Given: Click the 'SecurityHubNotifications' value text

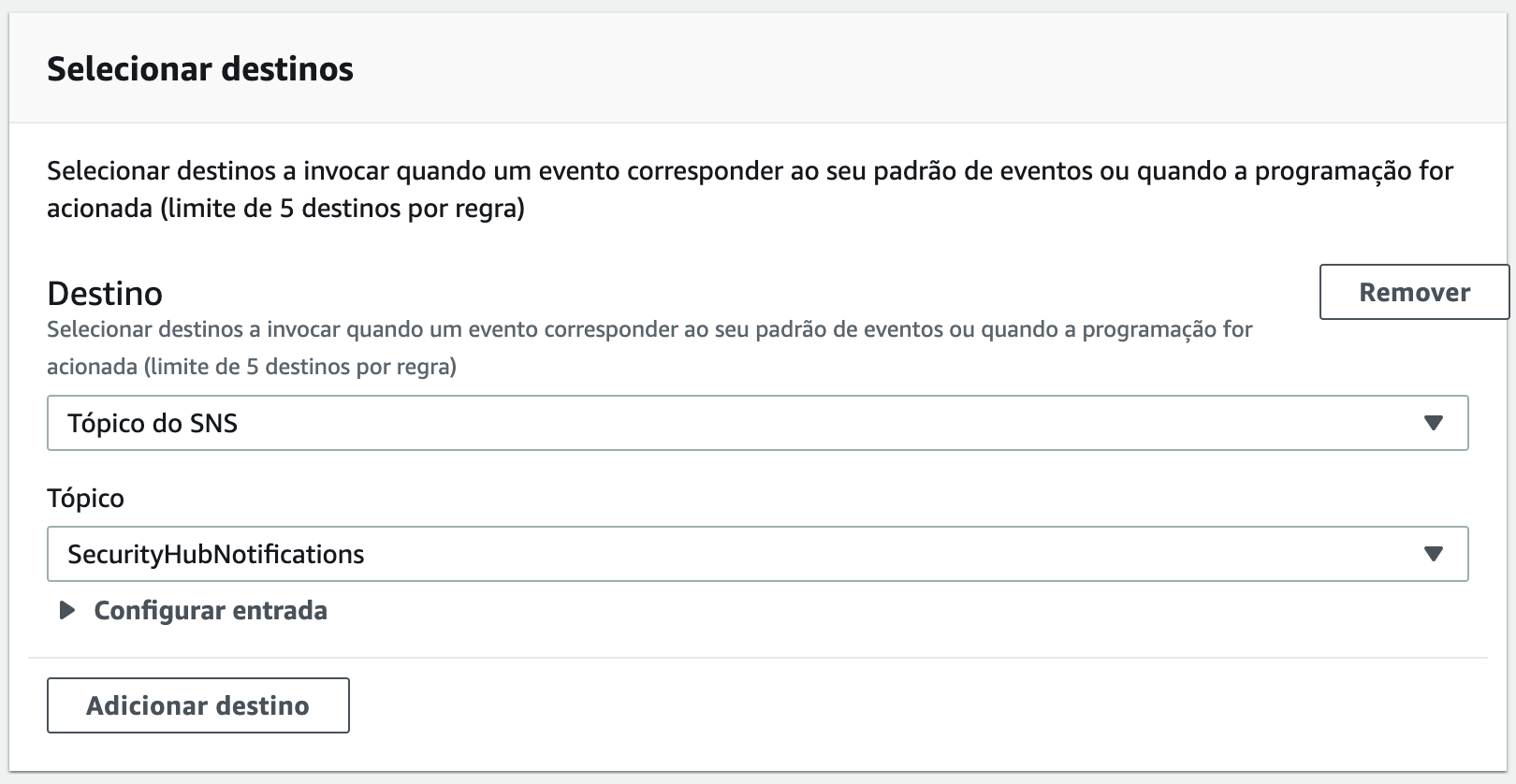Looking at the screenshot, I should 215,555.
